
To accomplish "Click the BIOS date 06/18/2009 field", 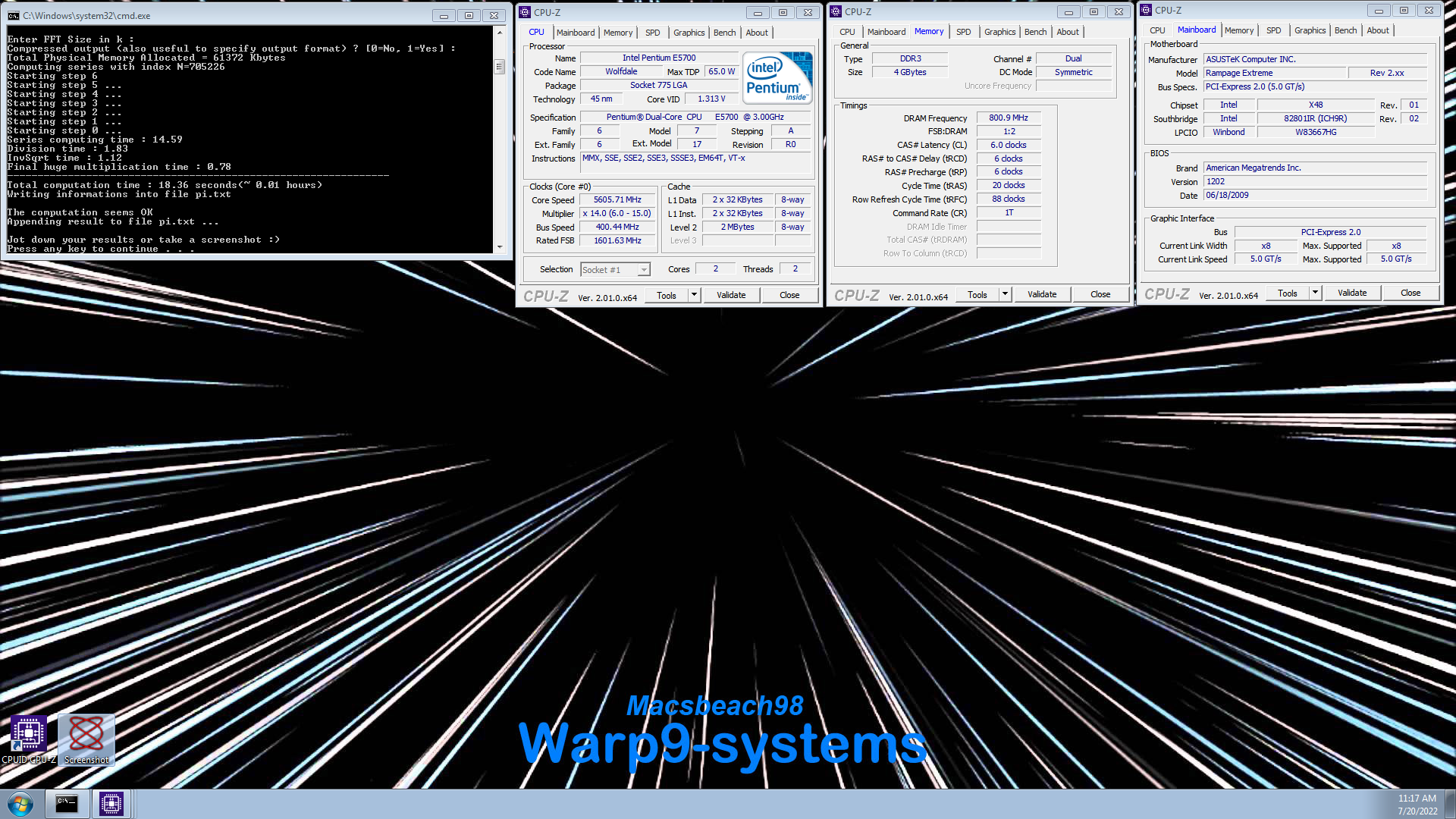I will (x=1316, y=195).
